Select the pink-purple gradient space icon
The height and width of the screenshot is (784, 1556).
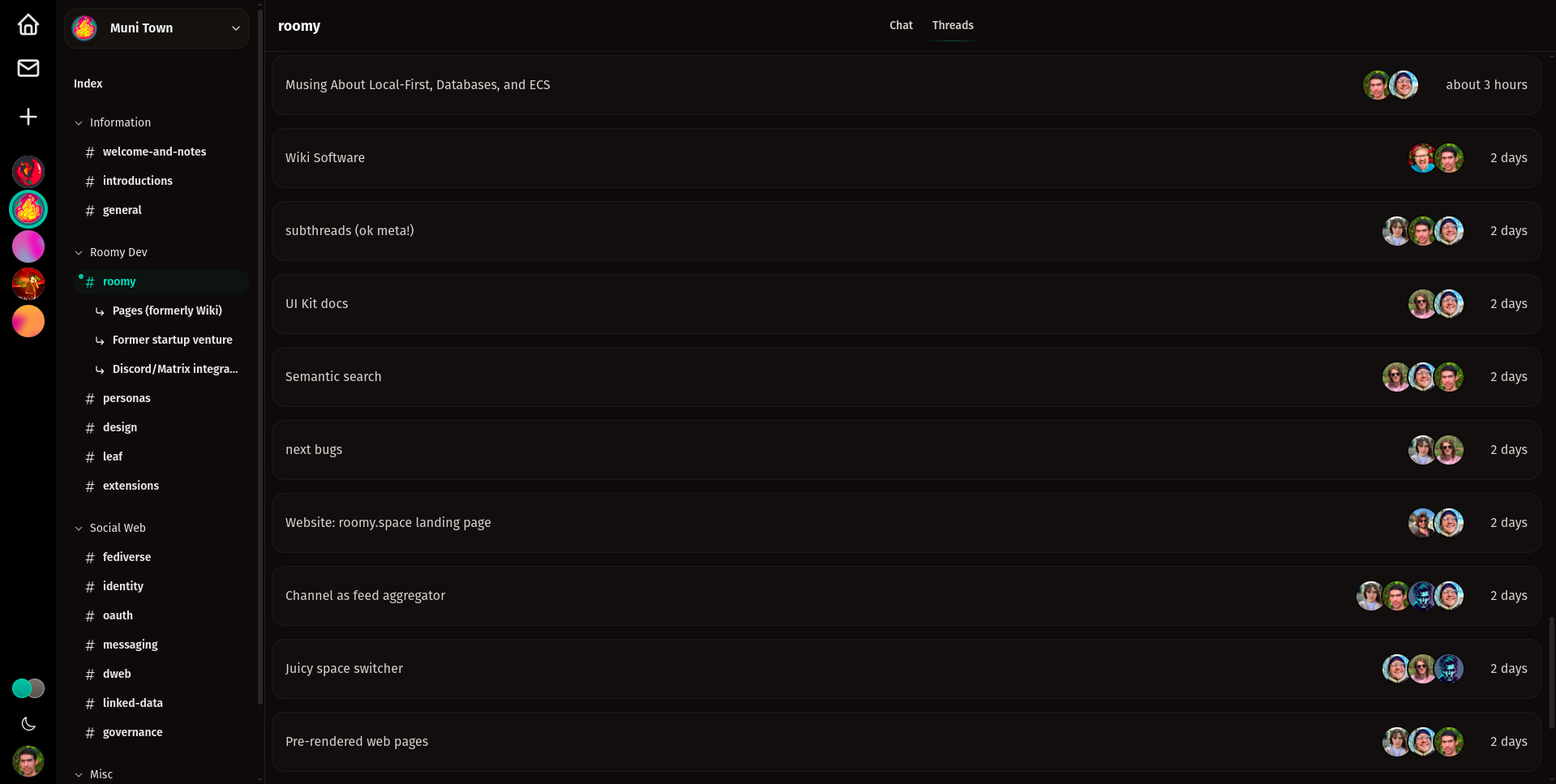point(28,246)
